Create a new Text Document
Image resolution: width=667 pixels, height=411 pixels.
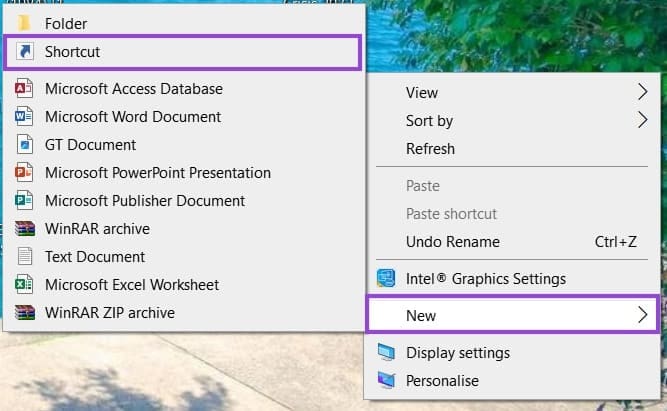[95, 257]
